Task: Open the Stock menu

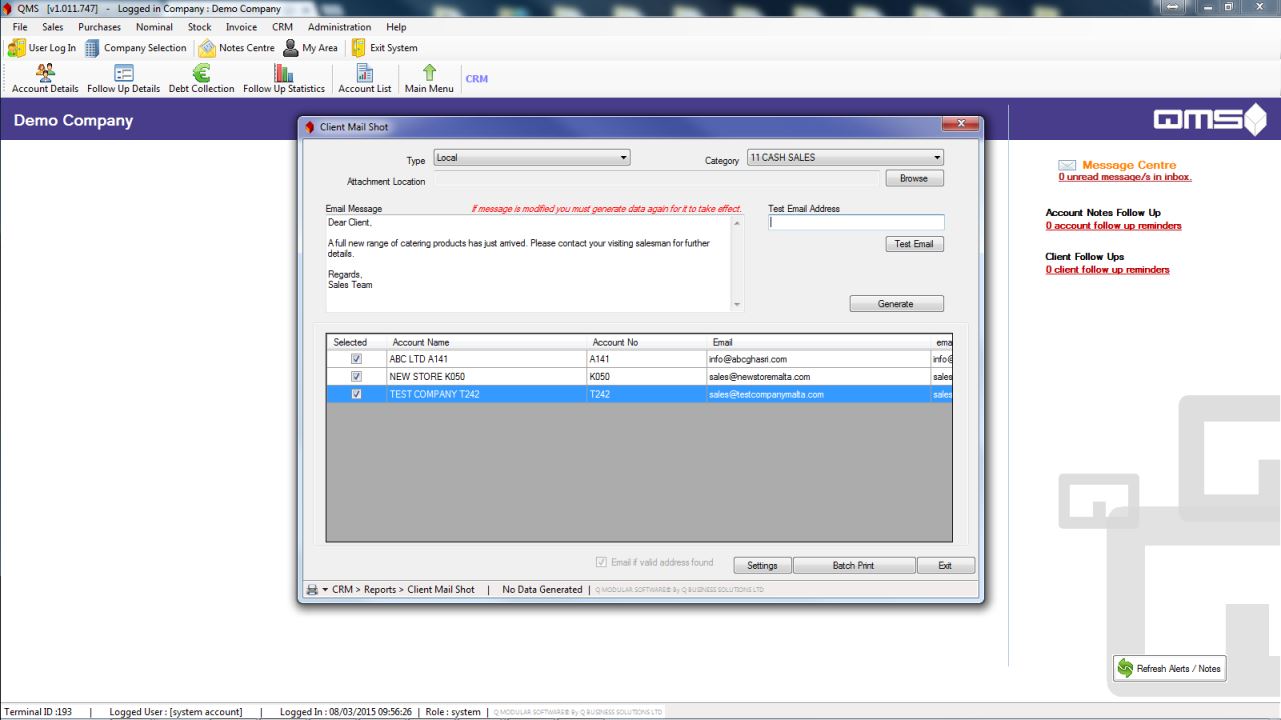Action: click(x=200, y=27)
